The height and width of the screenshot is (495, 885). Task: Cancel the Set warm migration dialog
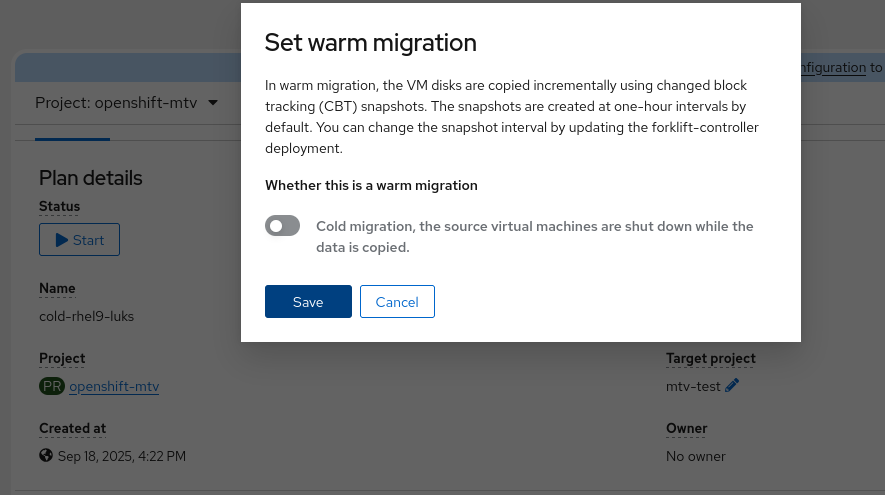pyautogui.click(x=397, y=302)
